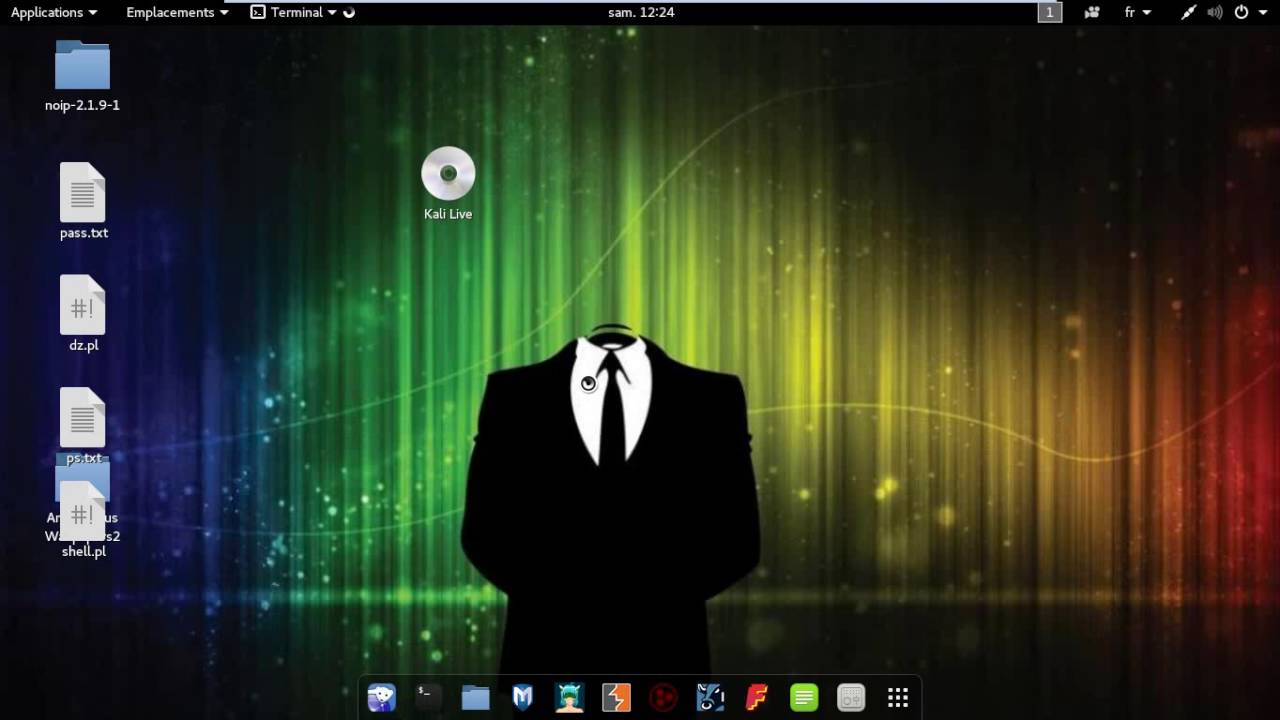1280x720 pixels.
Task: Show all applications grid in the dock
Action: point(898,697)
